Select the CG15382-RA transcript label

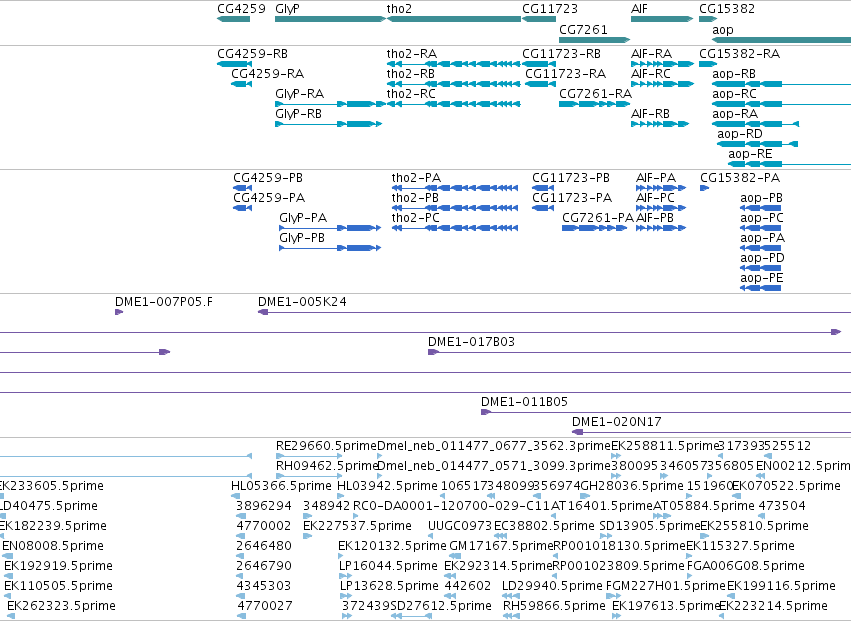click(x=739, y=54)
